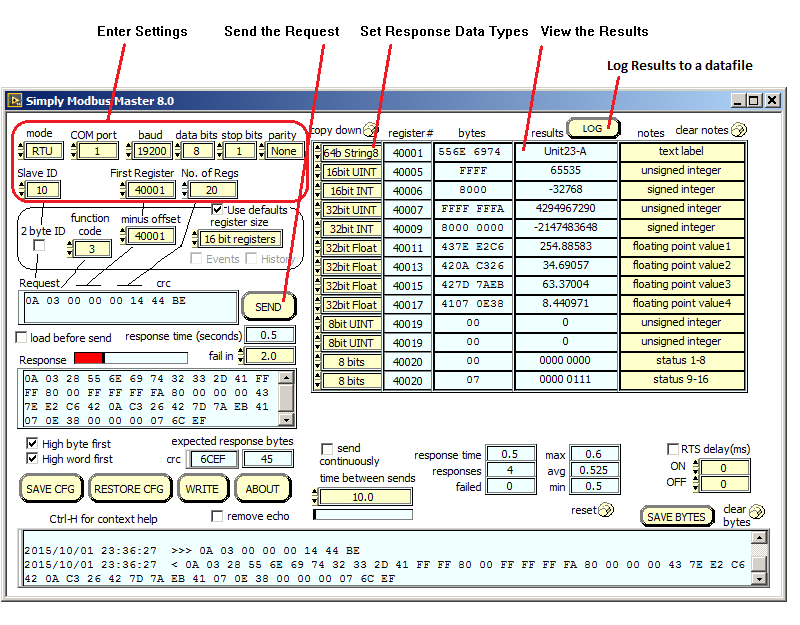The height and width of the screenshot is (625, 800).
Task: Click the expected crc 6CEF field
Action: coord(212,459)
